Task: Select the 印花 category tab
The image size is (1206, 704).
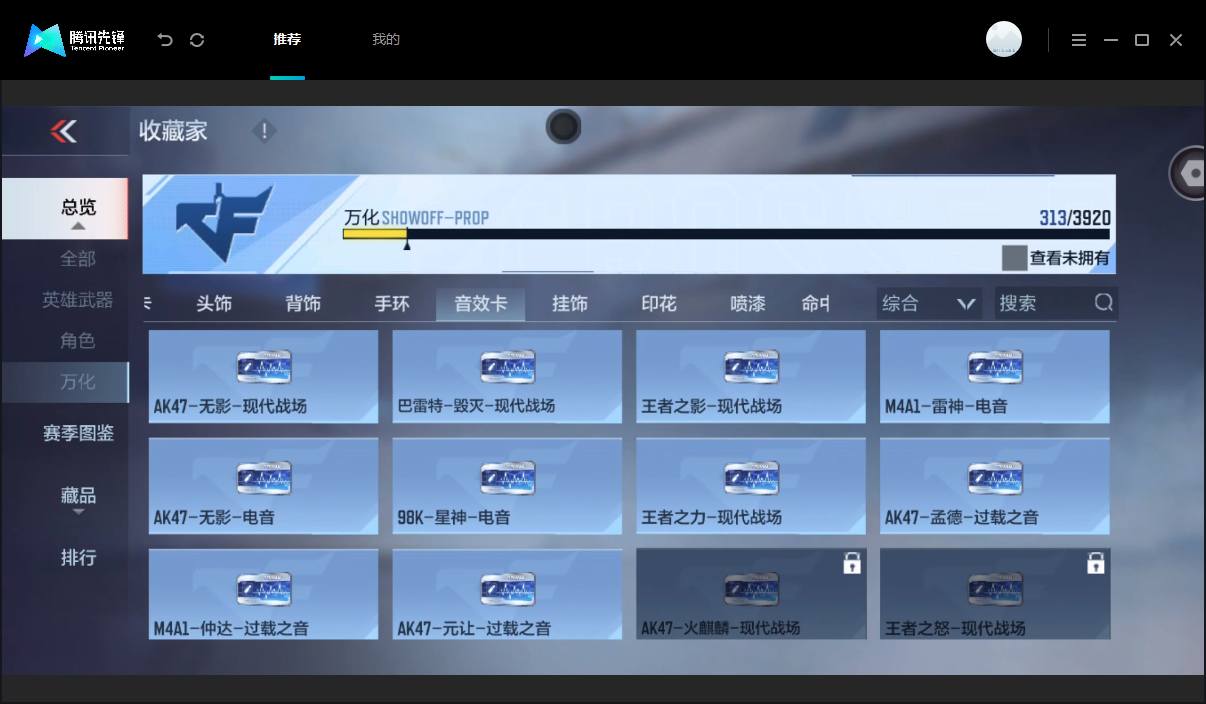Action: [659, 303]
